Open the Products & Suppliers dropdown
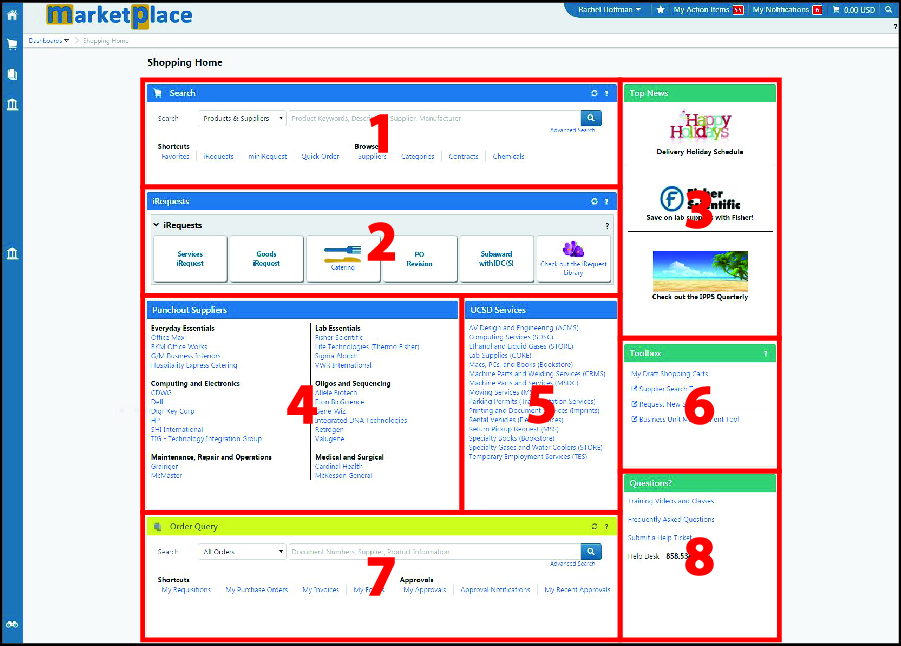The width and height of the screenshot is (901, 646). 242,118
